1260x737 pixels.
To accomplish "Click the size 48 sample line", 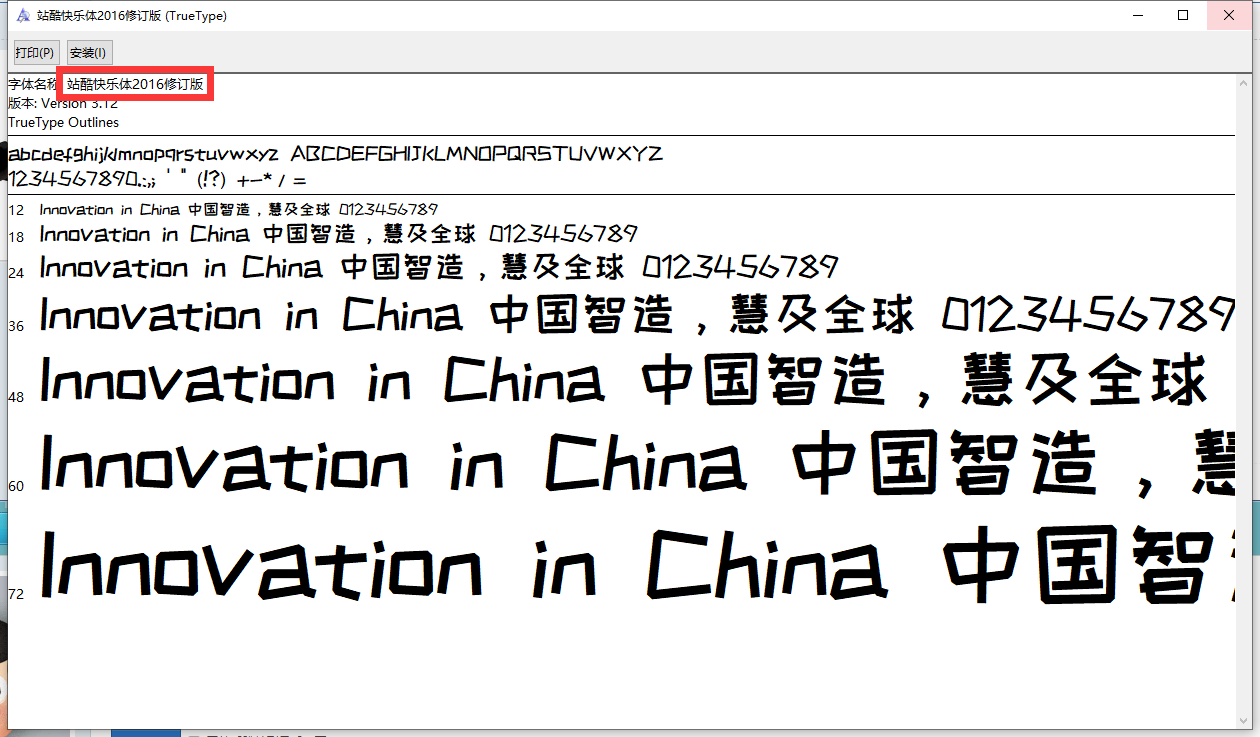I will pos(624,381).
